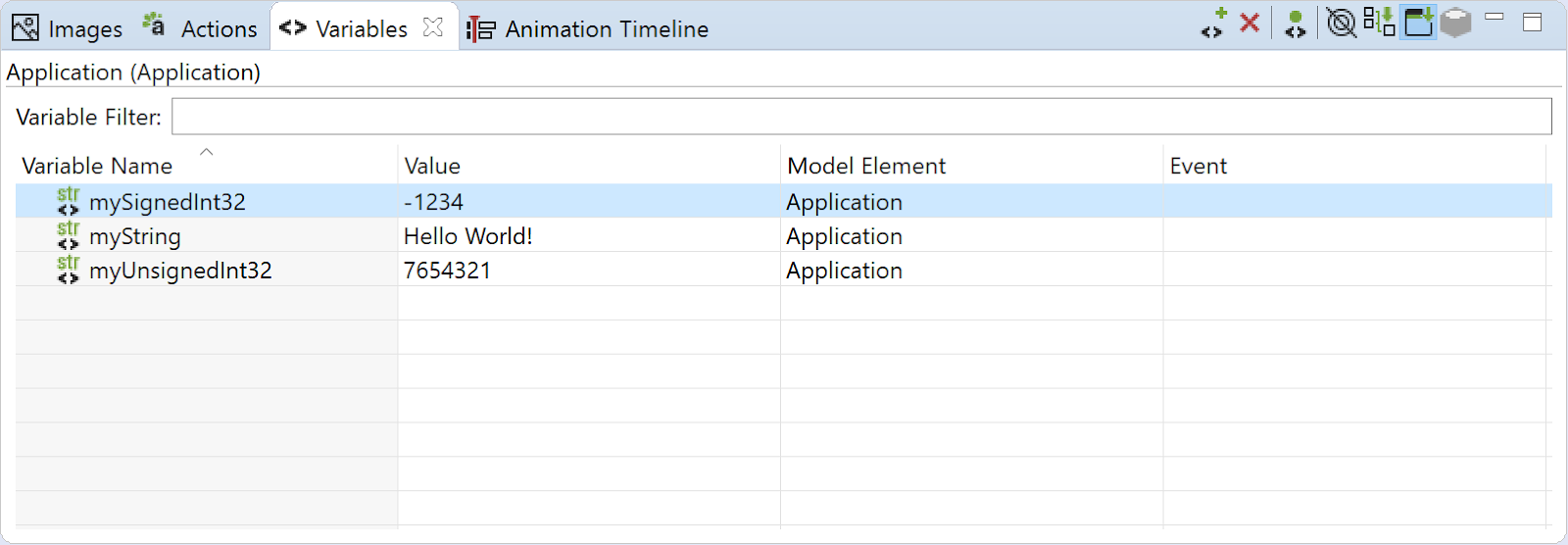Click the sort arrow above Variable Name
1568x545 pixels.
pyautogui.click(x=206, y=152)
